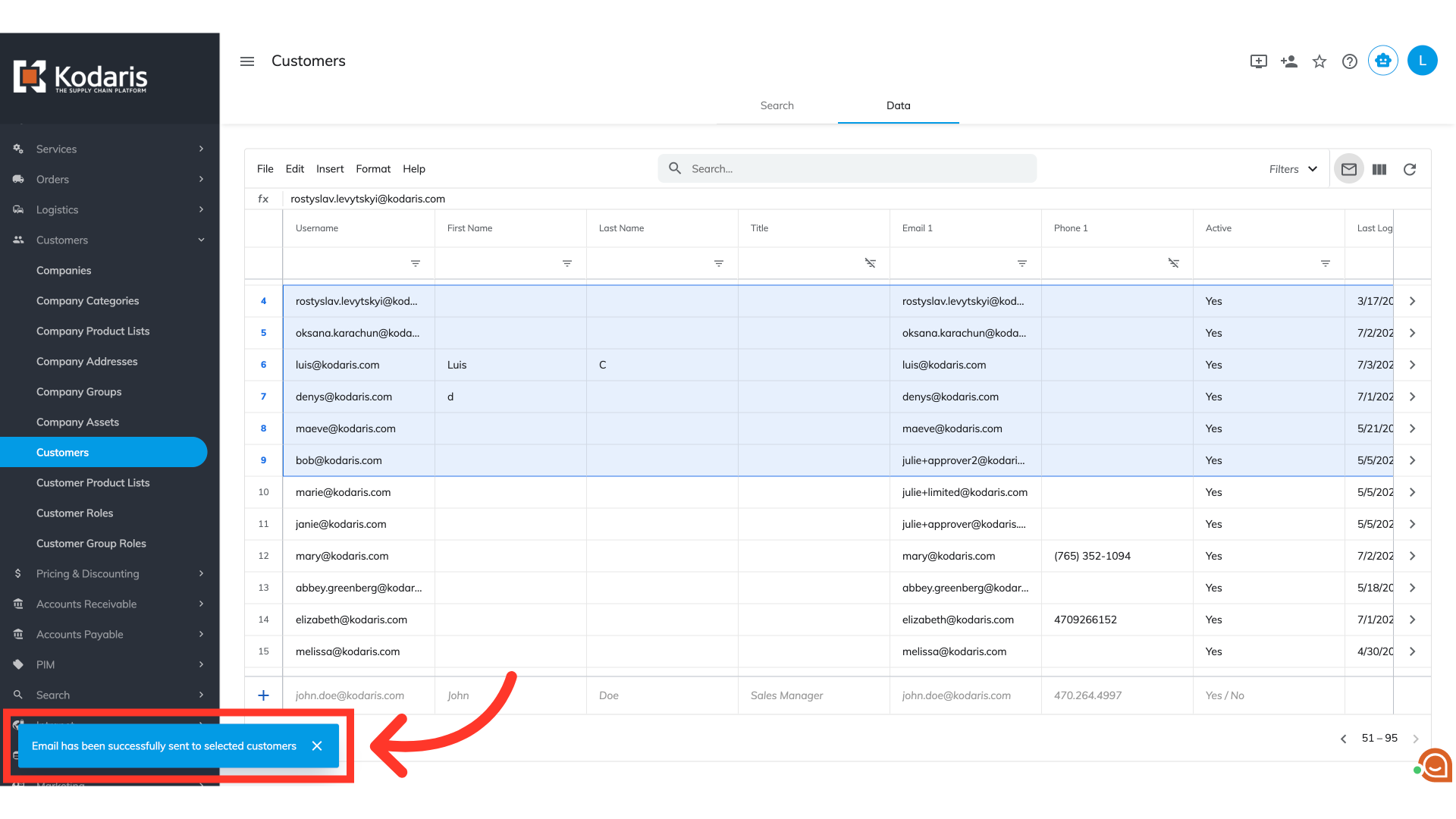This screenshot has width=1456, height=819.
Task: Toggle the Active column filter icon
Action: [1326, 263]
